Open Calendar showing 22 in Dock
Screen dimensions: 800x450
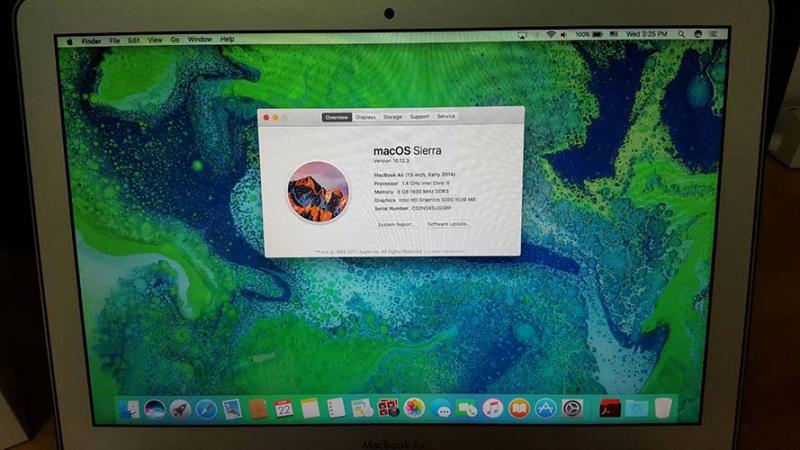tap(284, 409)
